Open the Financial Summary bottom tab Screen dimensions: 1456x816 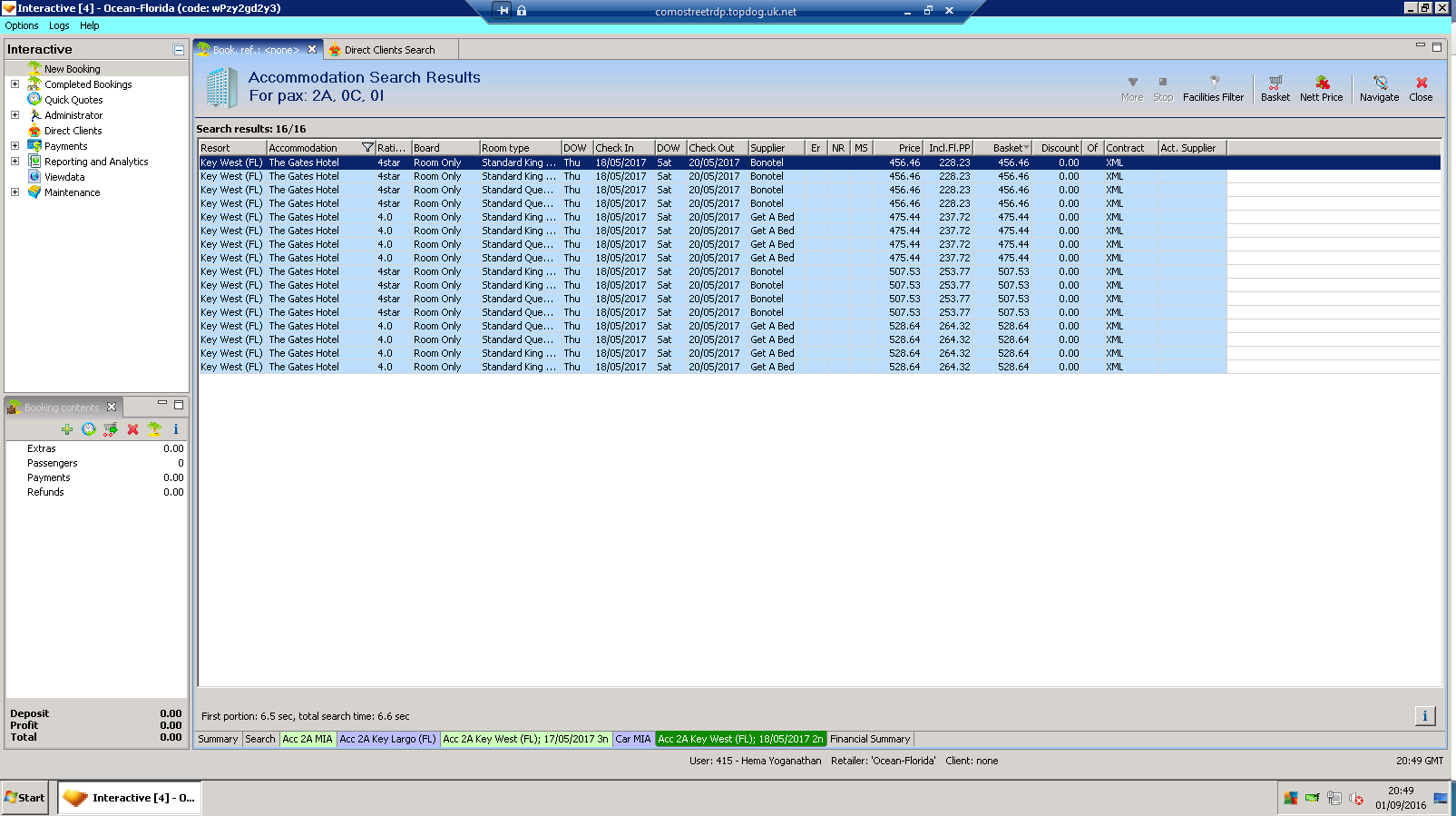click(x=869, y=739)
